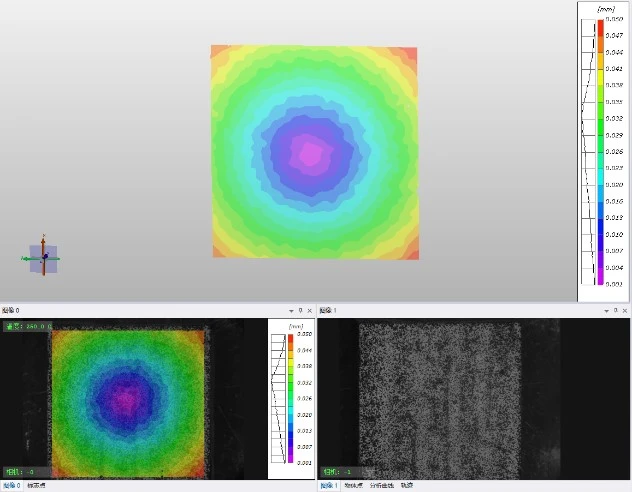Pin the 图像 0 panel using pushpin icon

pos(300,311)
